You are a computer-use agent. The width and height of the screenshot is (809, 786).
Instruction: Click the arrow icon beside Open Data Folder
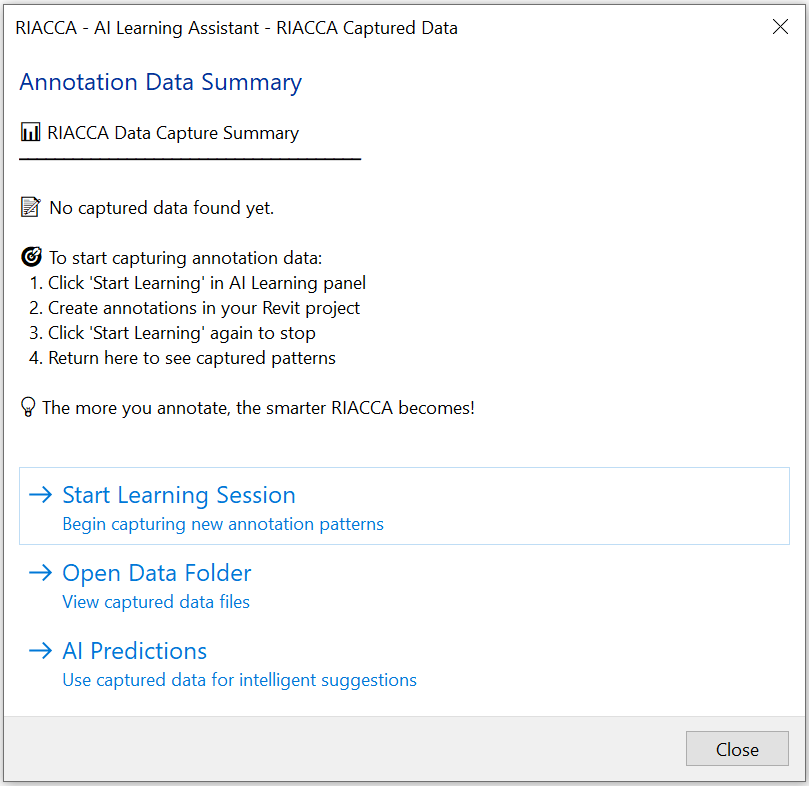(41, 572)
